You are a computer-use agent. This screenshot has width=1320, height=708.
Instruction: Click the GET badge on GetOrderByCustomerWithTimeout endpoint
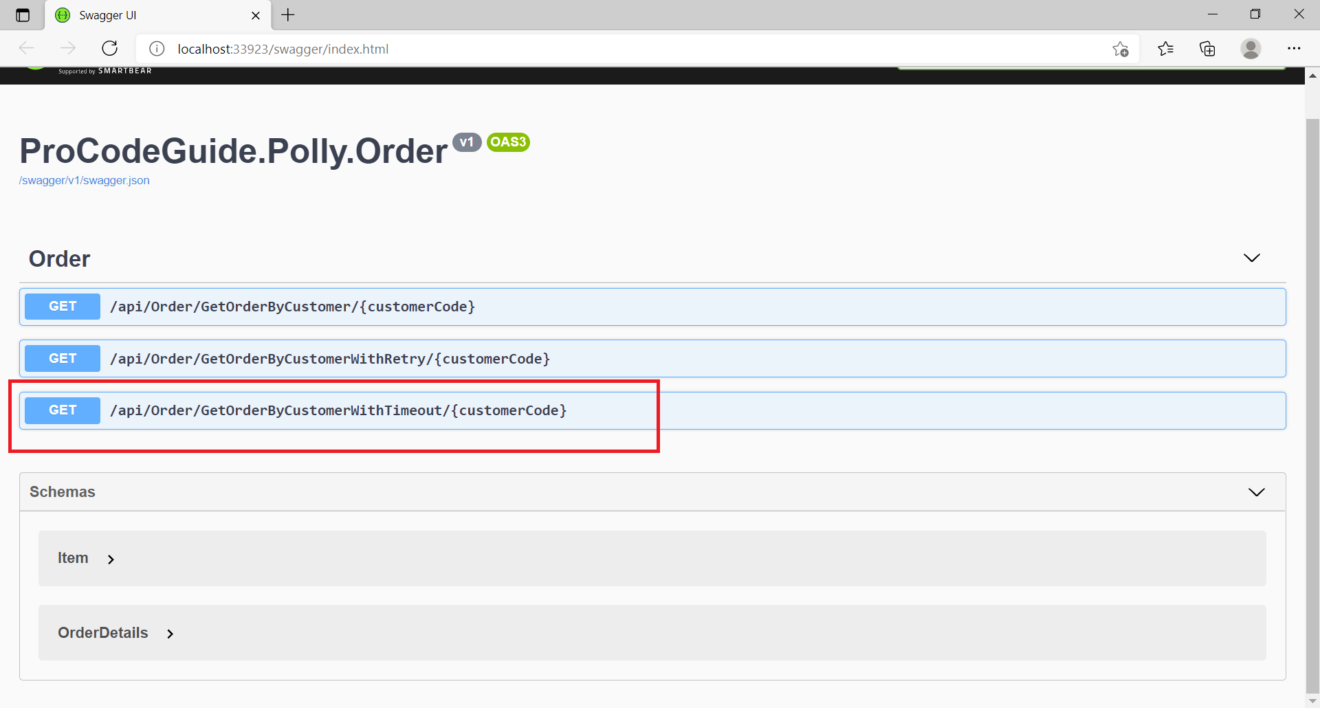[x=61, y=410]
